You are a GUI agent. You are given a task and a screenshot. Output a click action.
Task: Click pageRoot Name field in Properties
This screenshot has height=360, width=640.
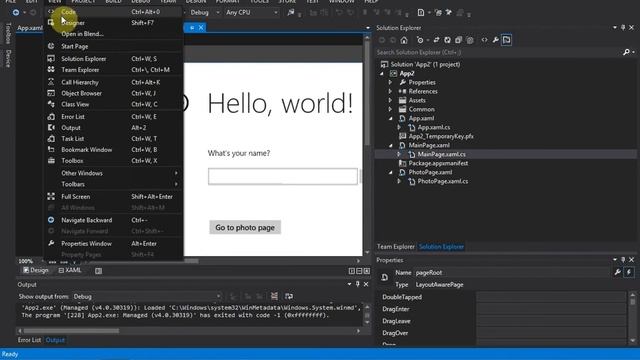click(512, 272)
